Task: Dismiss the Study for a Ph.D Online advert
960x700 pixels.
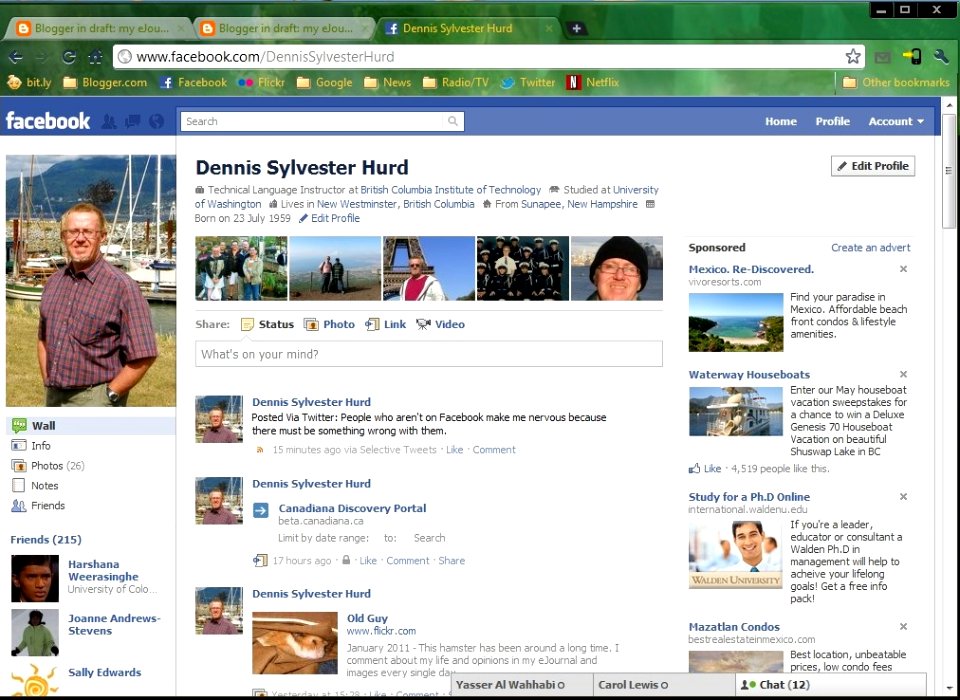Action: (x=903, y=497)
